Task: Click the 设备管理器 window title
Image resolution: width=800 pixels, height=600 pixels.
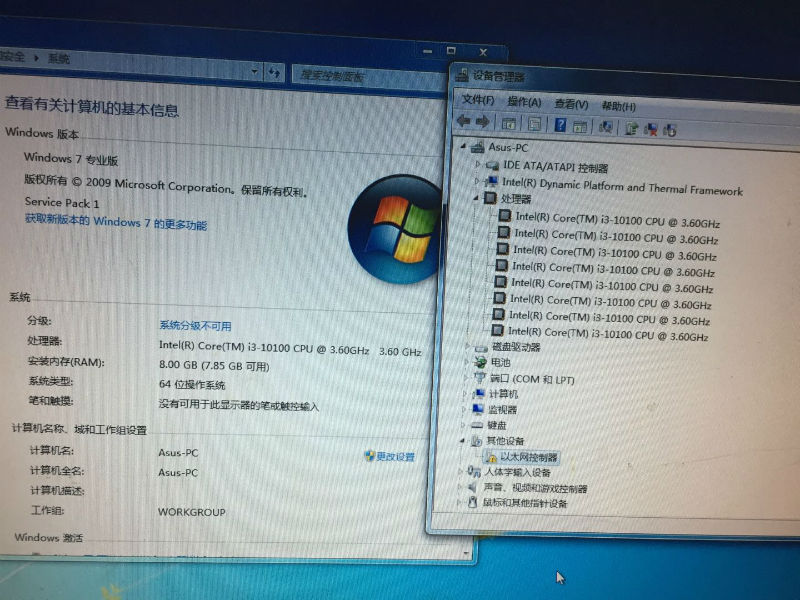Action: [499, 77]
